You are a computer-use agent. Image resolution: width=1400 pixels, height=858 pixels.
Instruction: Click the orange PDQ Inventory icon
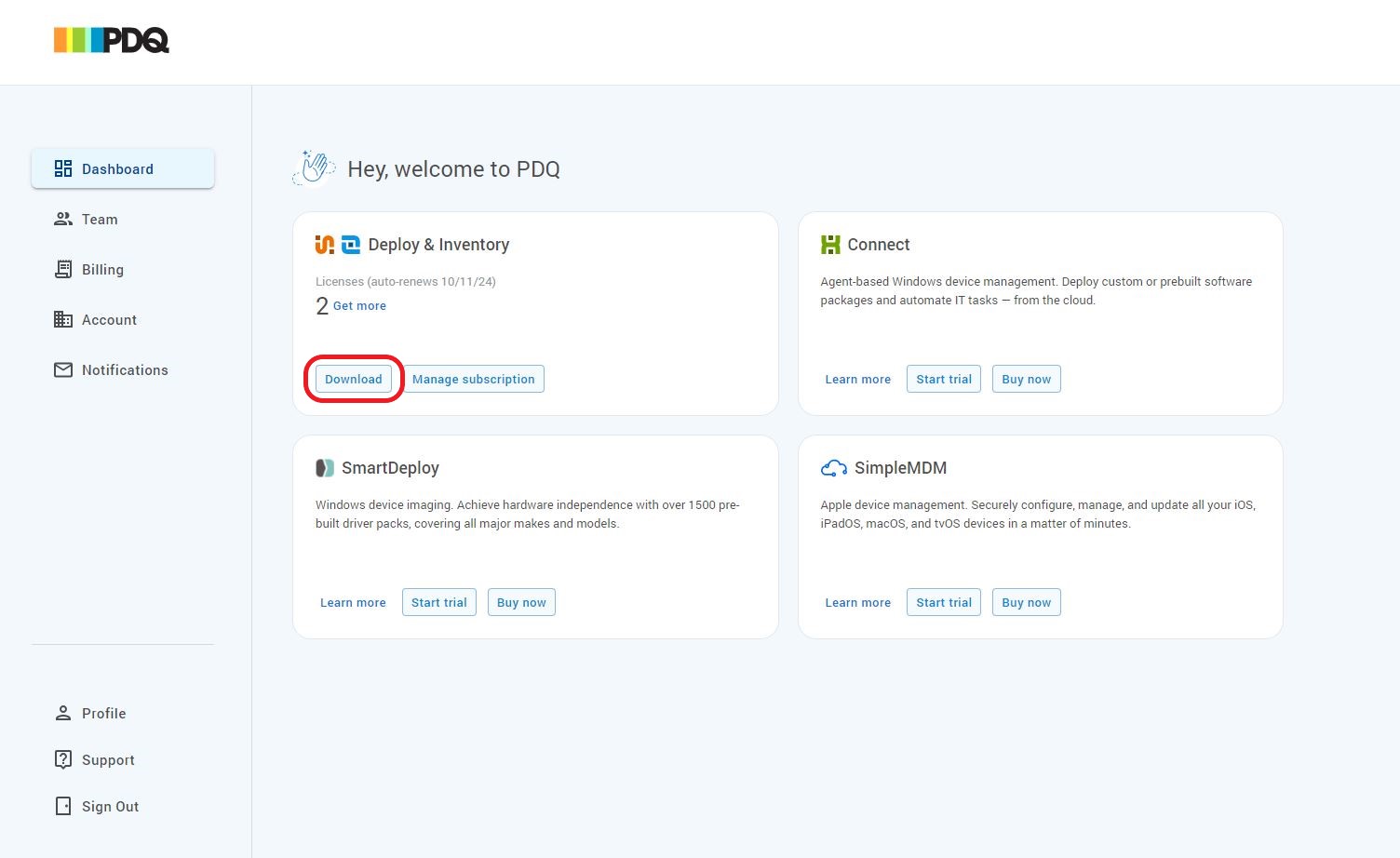pyautogui.click(x=325, y=244)
